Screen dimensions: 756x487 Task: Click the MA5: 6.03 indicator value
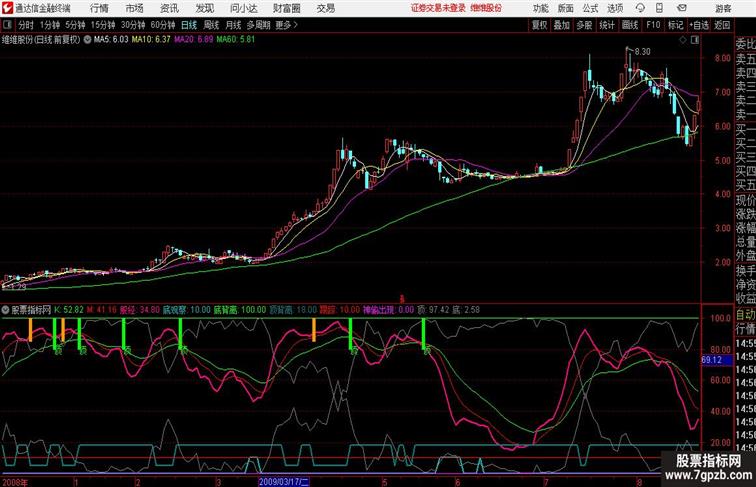111,40
